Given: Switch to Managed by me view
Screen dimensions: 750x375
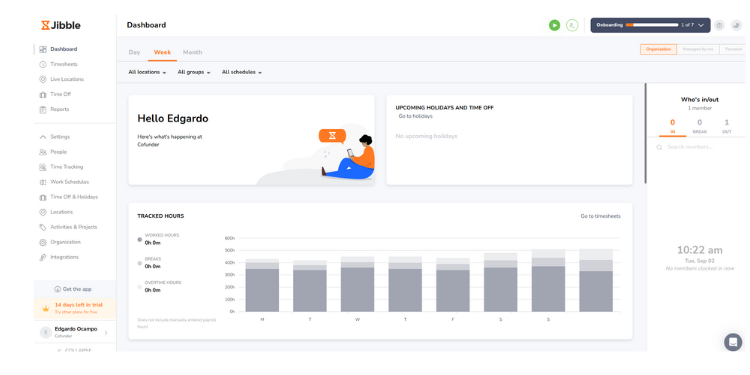Looking at the screenshot, I should pos(698,49).
